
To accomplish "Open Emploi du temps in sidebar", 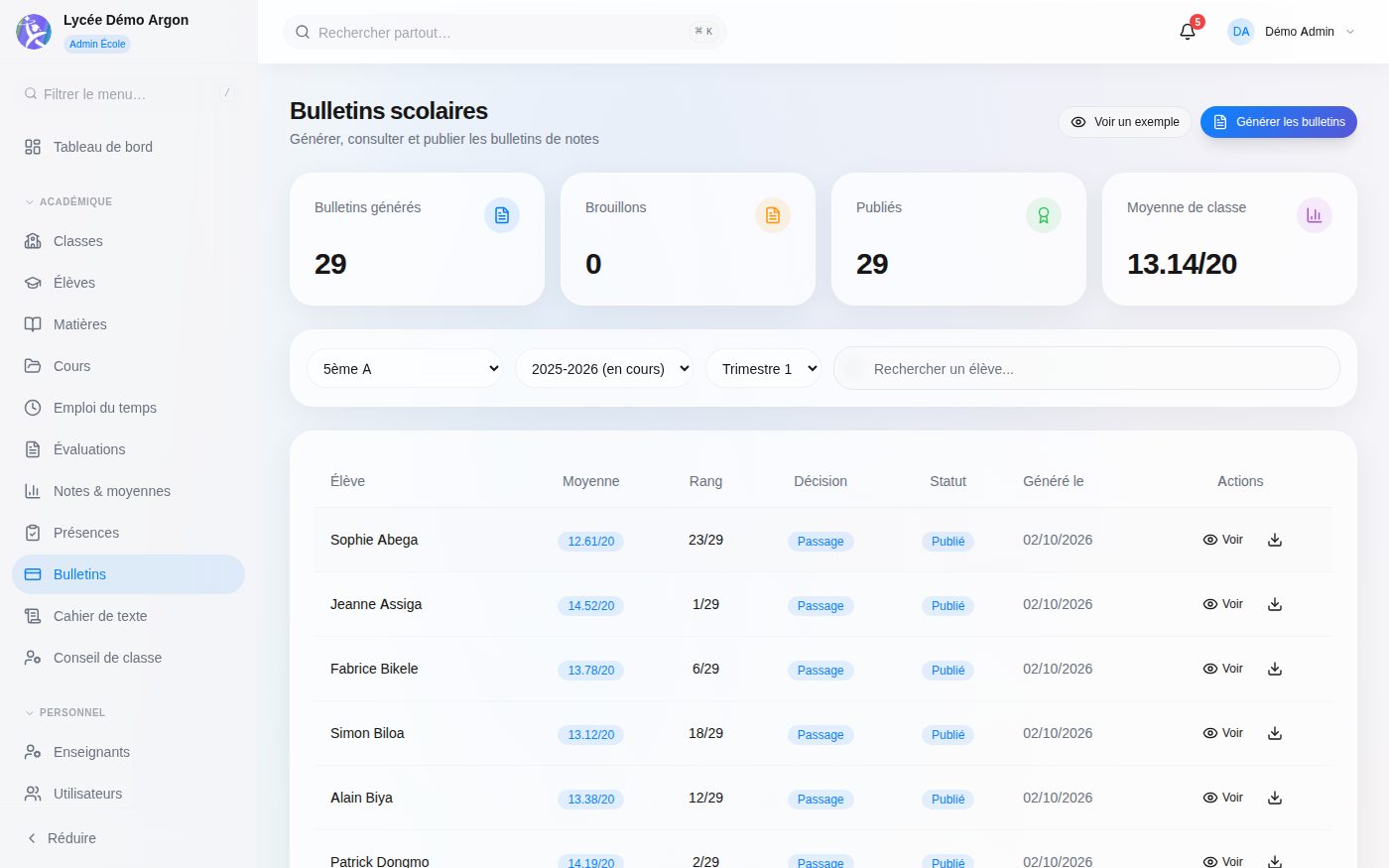I will pyautogui.click(x=128, y=408).
